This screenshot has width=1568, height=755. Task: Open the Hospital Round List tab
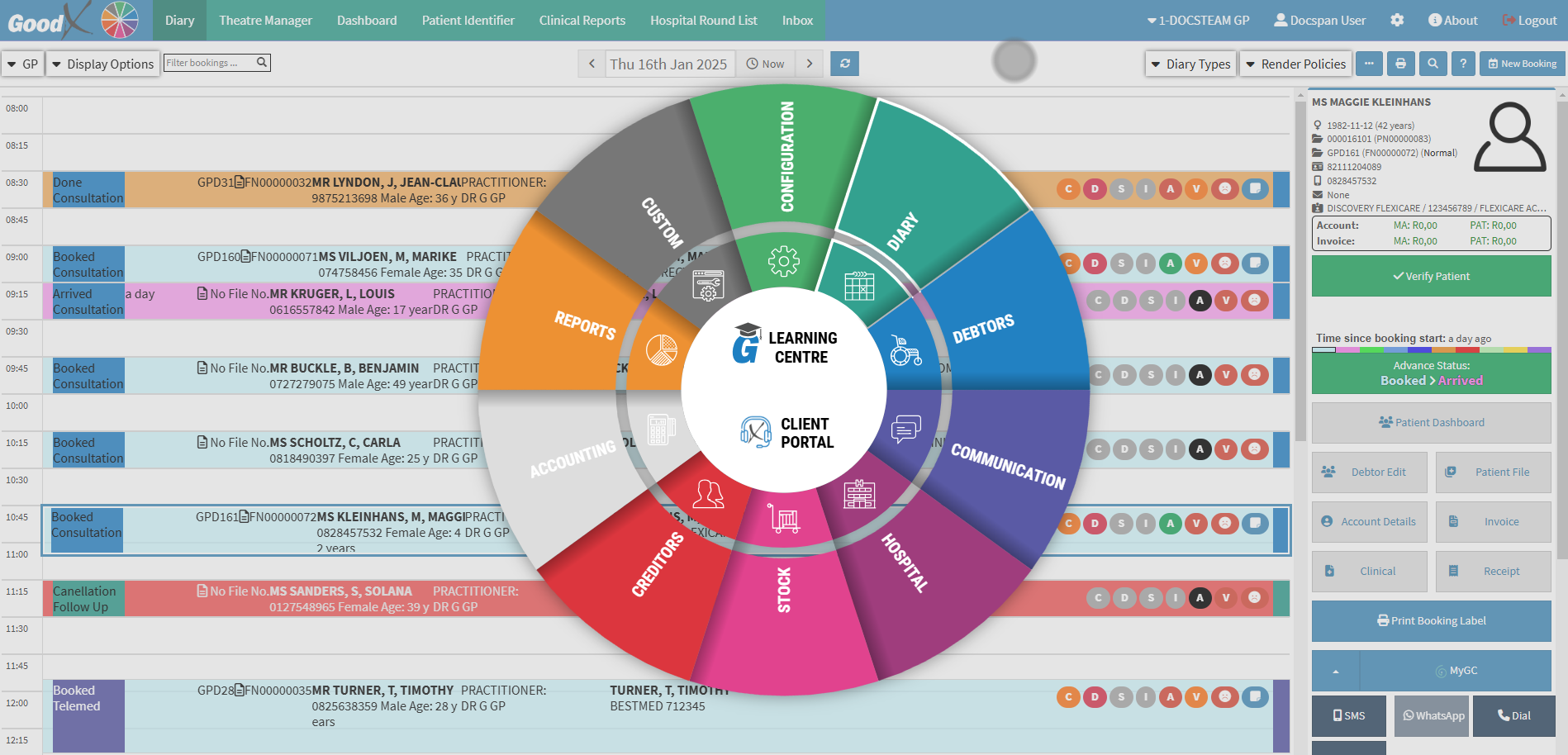[x=704, y=20]
